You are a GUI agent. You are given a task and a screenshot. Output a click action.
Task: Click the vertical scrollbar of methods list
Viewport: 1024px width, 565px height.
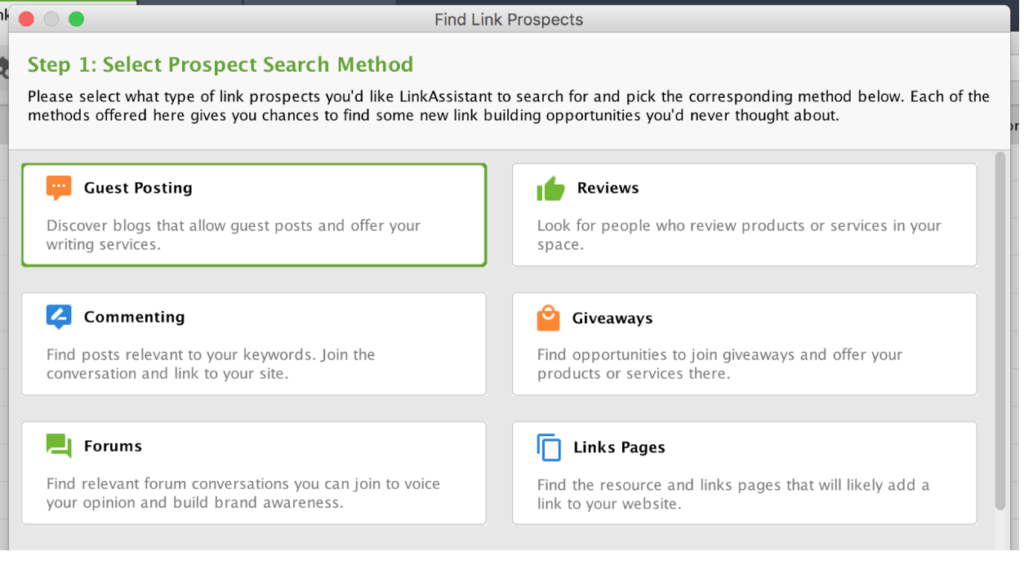click(1000, 331)
